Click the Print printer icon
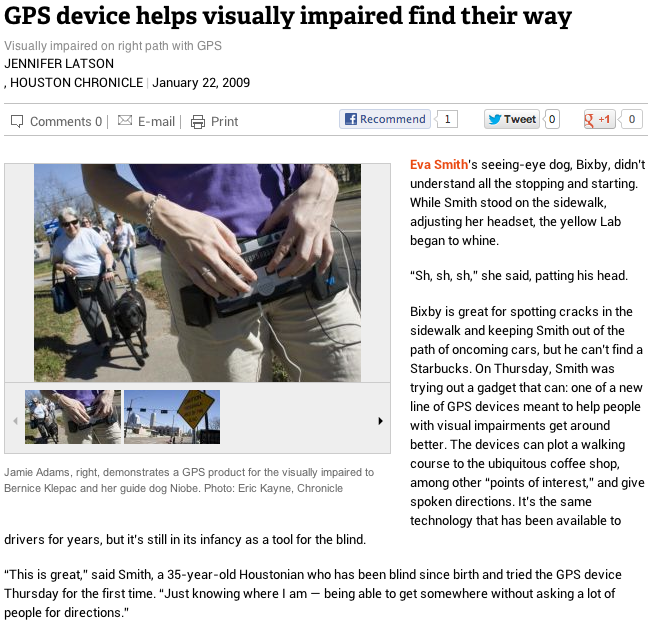The height and width of the screenshot is (626, 648). tap(198, 121)
